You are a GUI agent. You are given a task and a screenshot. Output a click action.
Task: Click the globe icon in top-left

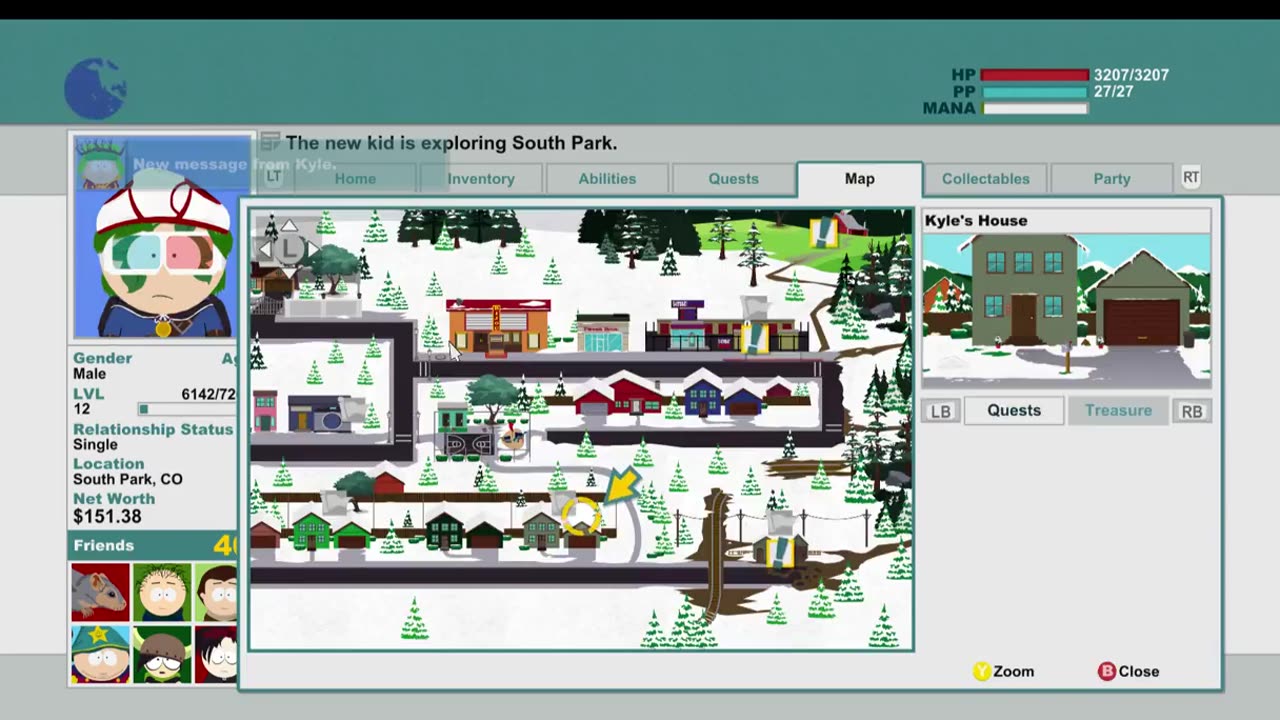[x=95, y=88]
